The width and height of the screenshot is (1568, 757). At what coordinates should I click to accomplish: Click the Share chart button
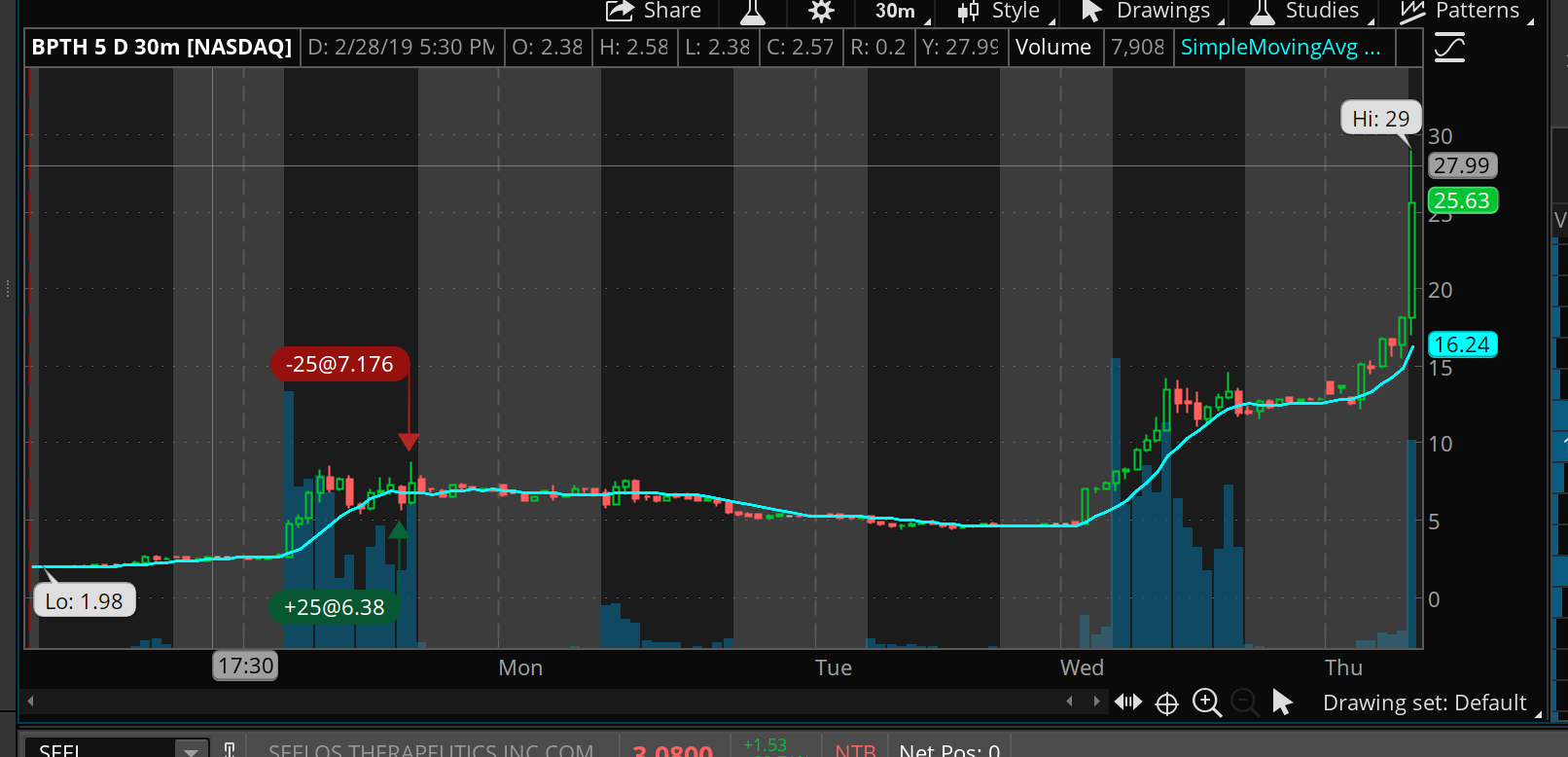tap(654, 11)
